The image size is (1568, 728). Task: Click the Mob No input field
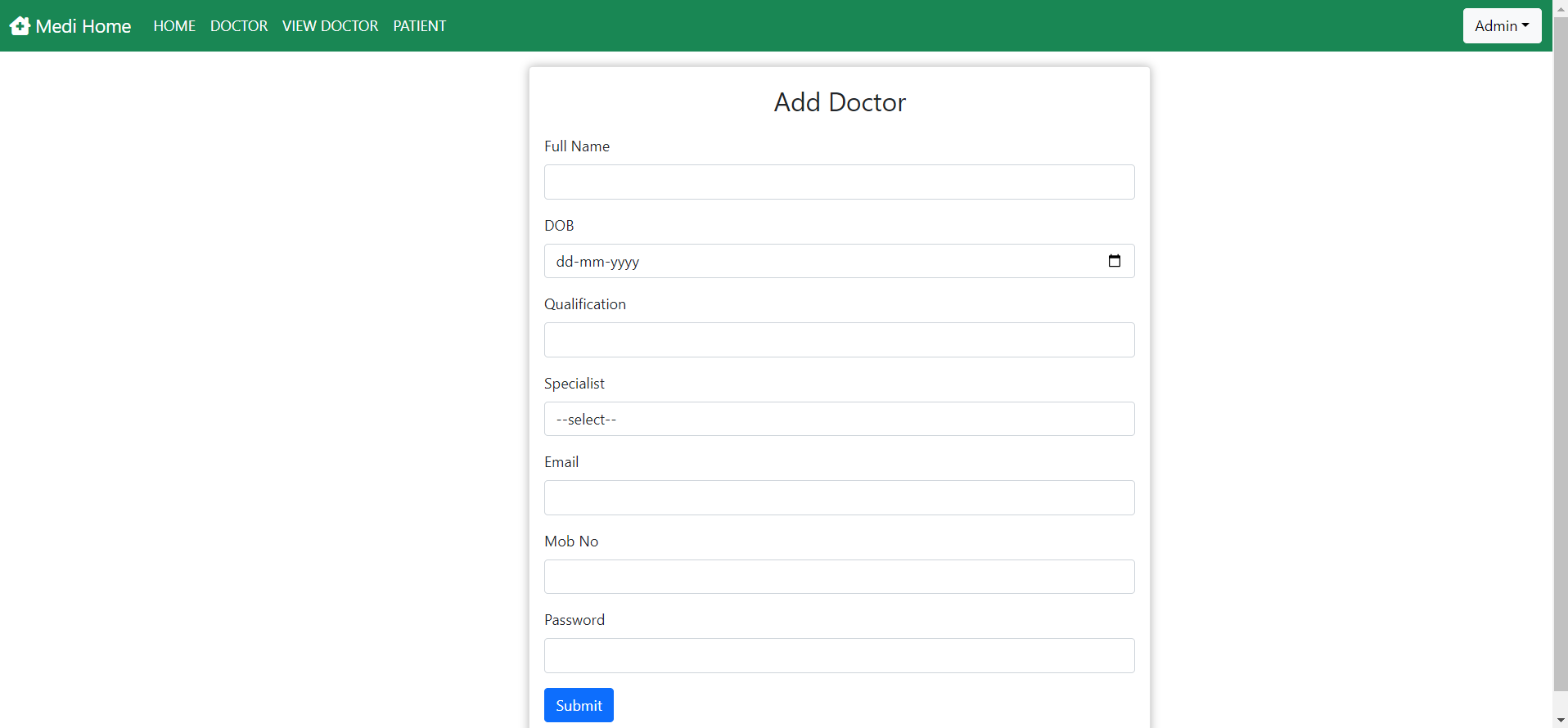pyautogui.click(x=839, y=577)
